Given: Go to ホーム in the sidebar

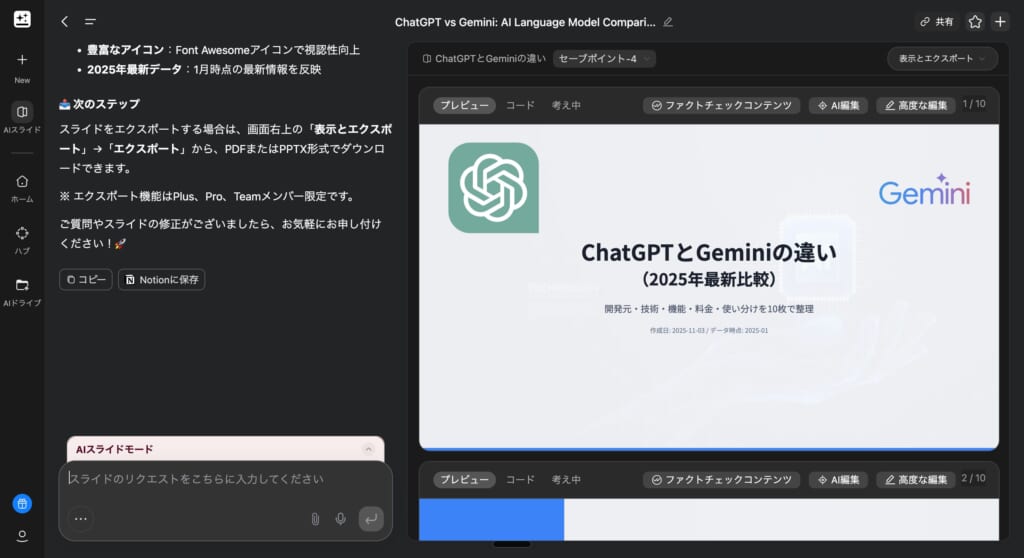Looking at the screenshot, I should (x=22, y=188).
